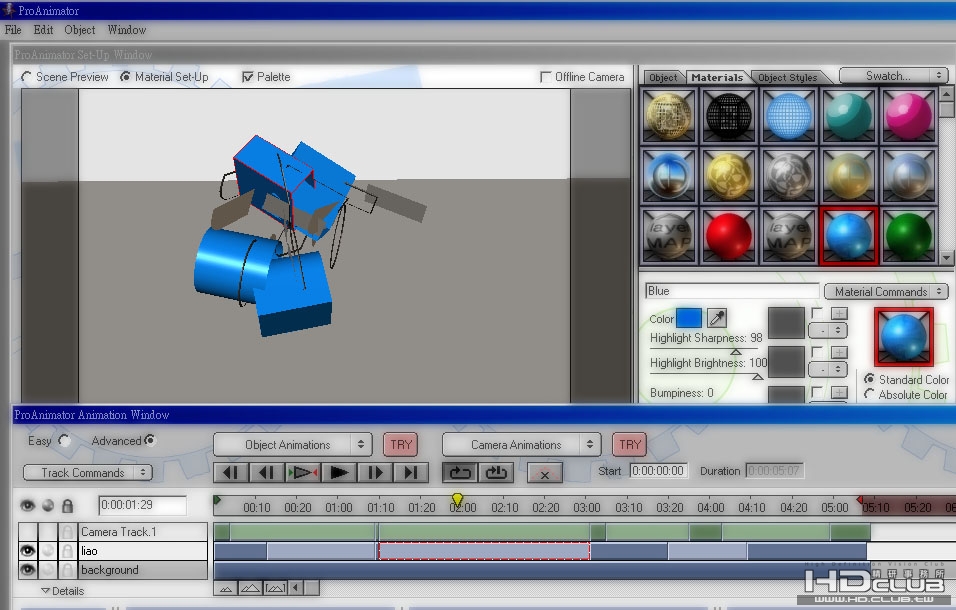
Task: Play the selected range preview button
Action: [x=302, y=472]
